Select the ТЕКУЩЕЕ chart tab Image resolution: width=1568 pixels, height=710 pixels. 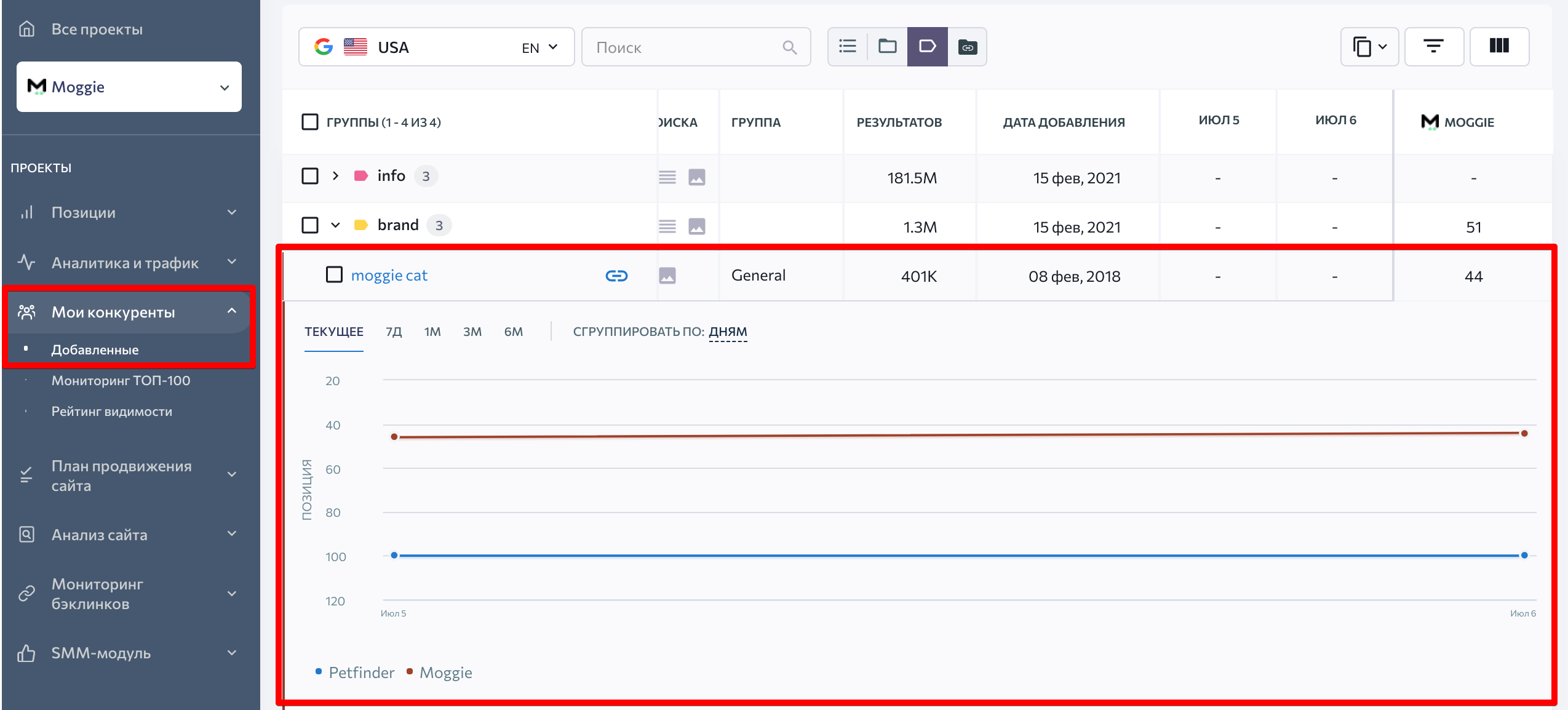[x=334, y=332]
